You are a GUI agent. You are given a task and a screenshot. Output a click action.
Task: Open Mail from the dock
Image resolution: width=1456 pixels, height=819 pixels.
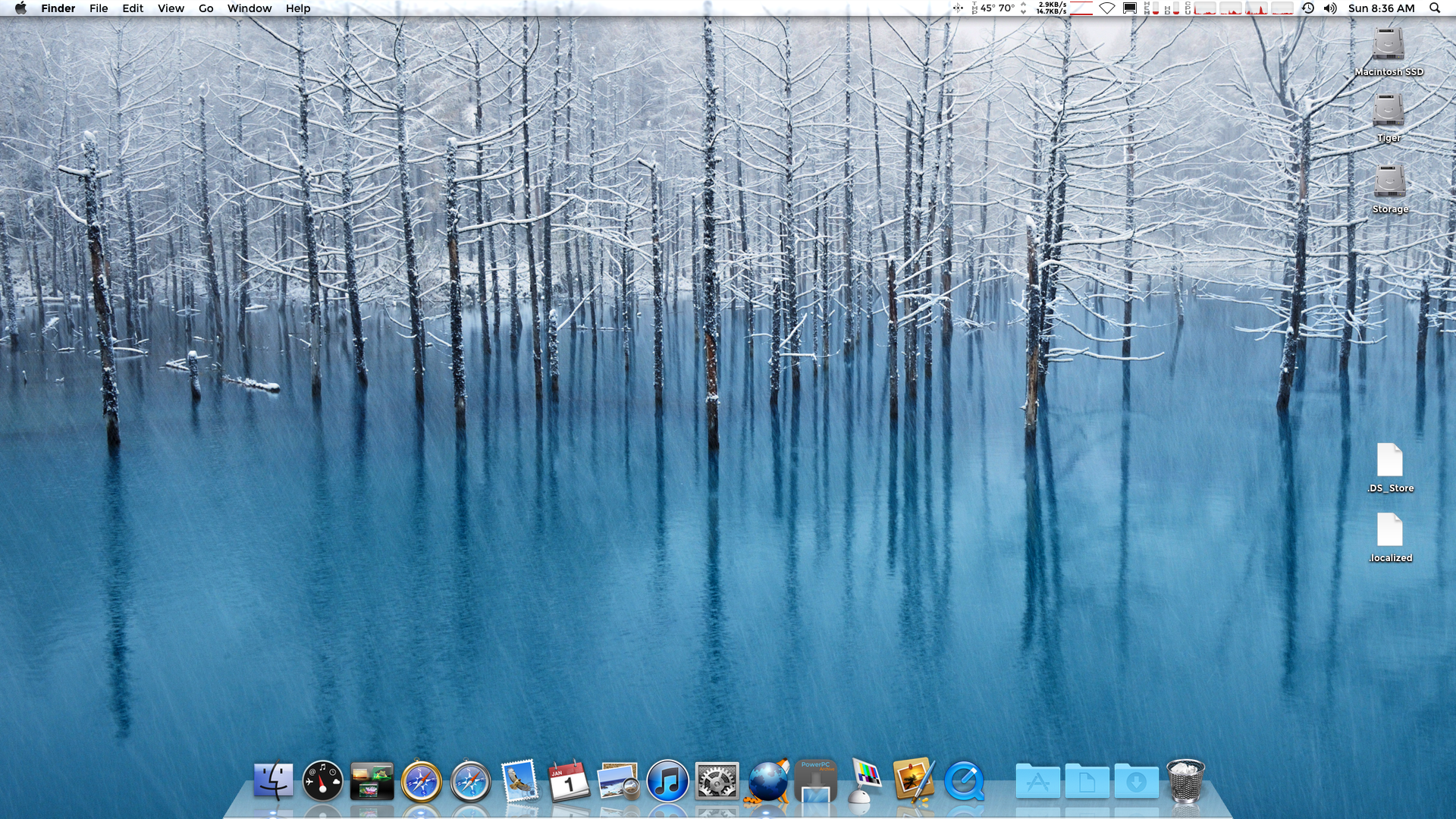pyautogui.click(x=519, y=780)
